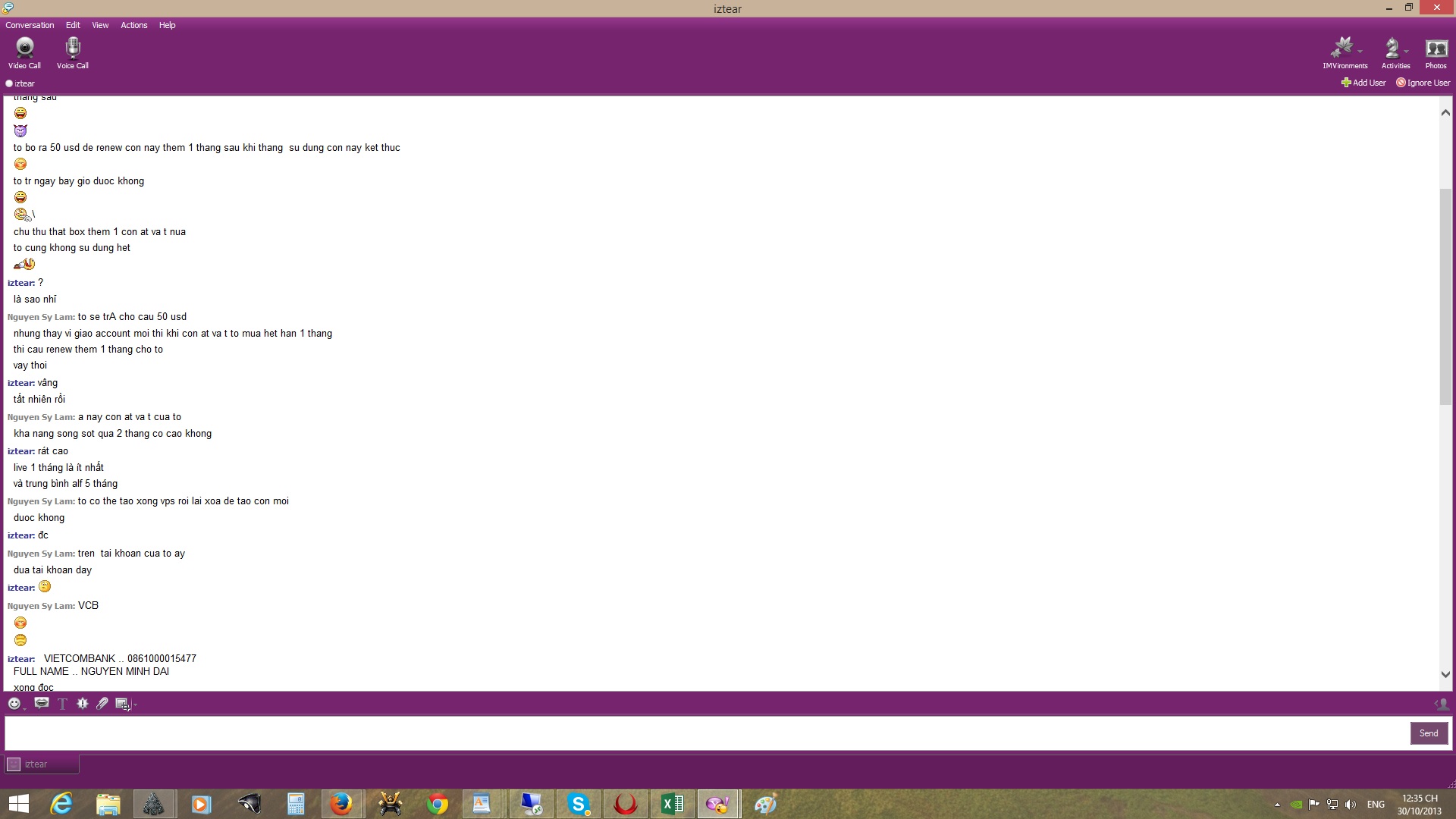Screen dimensions: 1456x819
Task: Expand the emoticon picker dropdown
Action: [x=24, y=708]
